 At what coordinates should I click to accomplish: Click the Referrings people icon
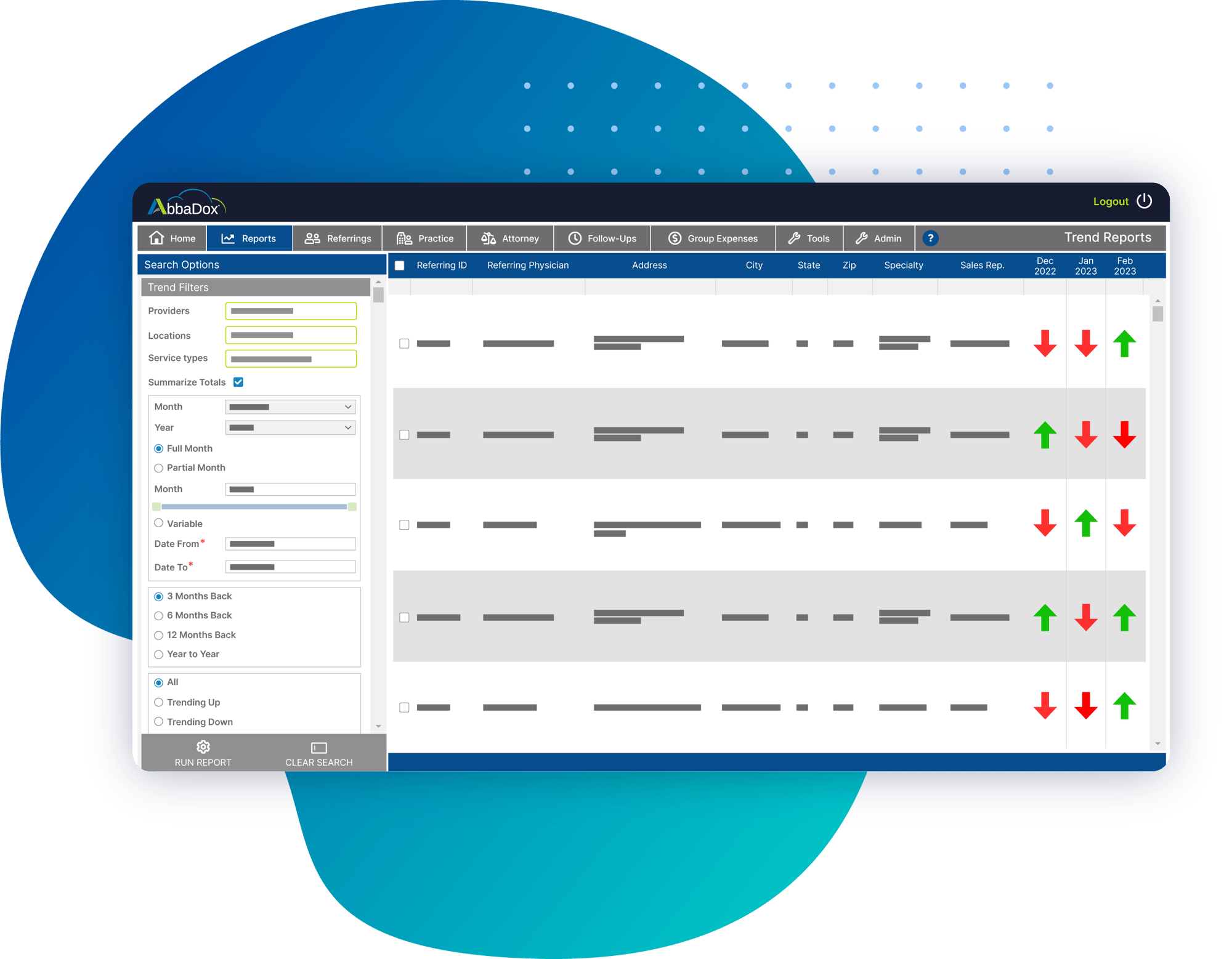(312, 238)
